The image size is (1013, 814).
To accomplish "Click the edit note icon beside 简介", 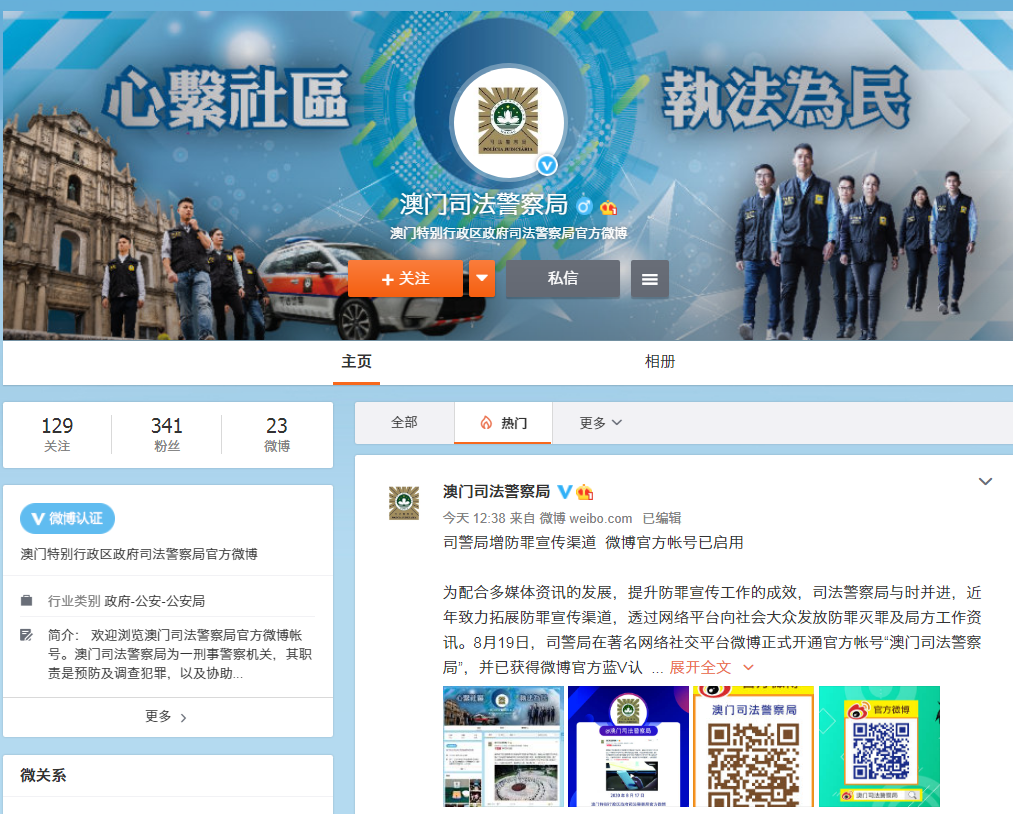I will [26, 635].
